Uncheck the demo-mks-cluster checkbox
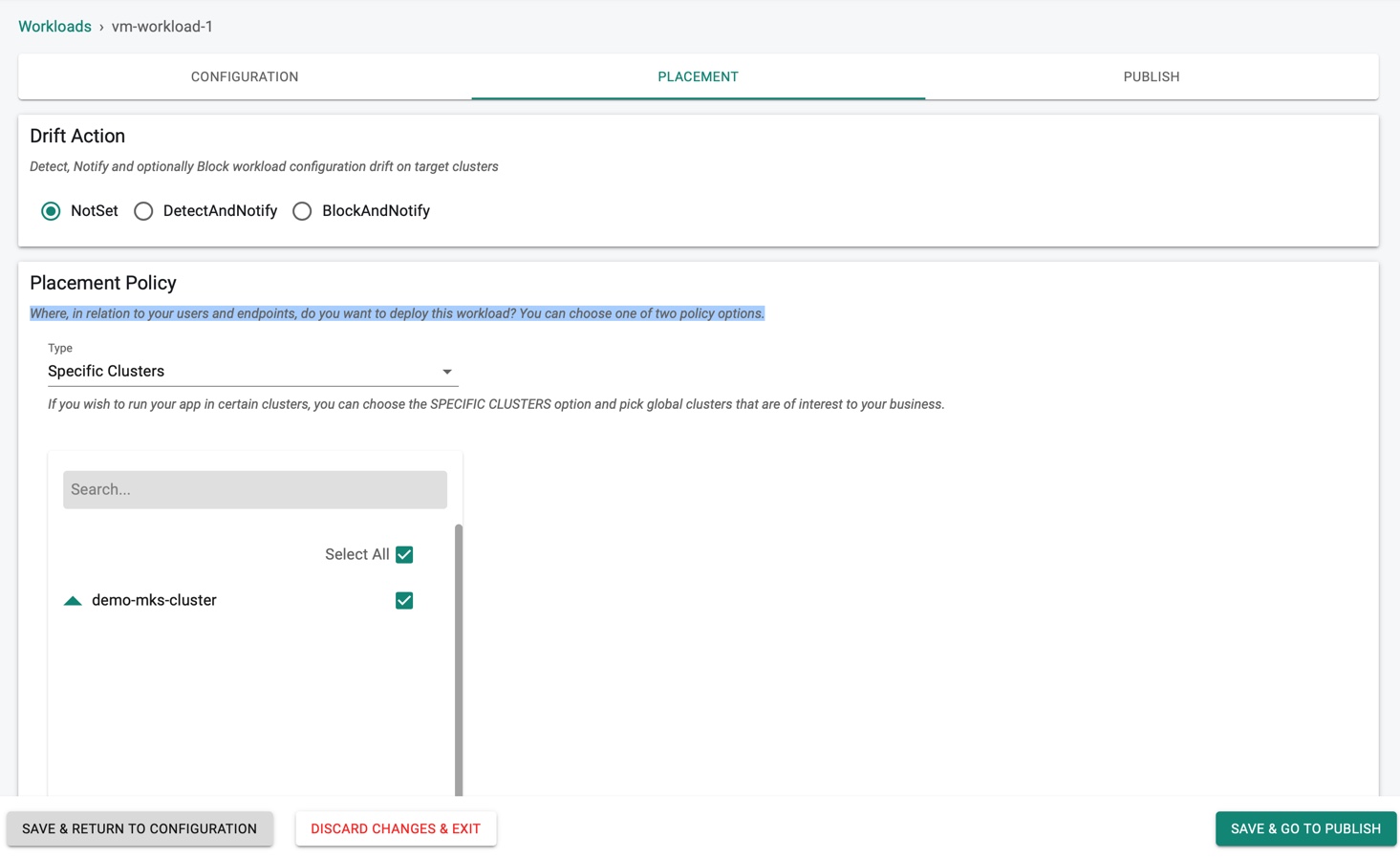The width and height of the screenshot is (1400, 858). (x=404, y=600)
